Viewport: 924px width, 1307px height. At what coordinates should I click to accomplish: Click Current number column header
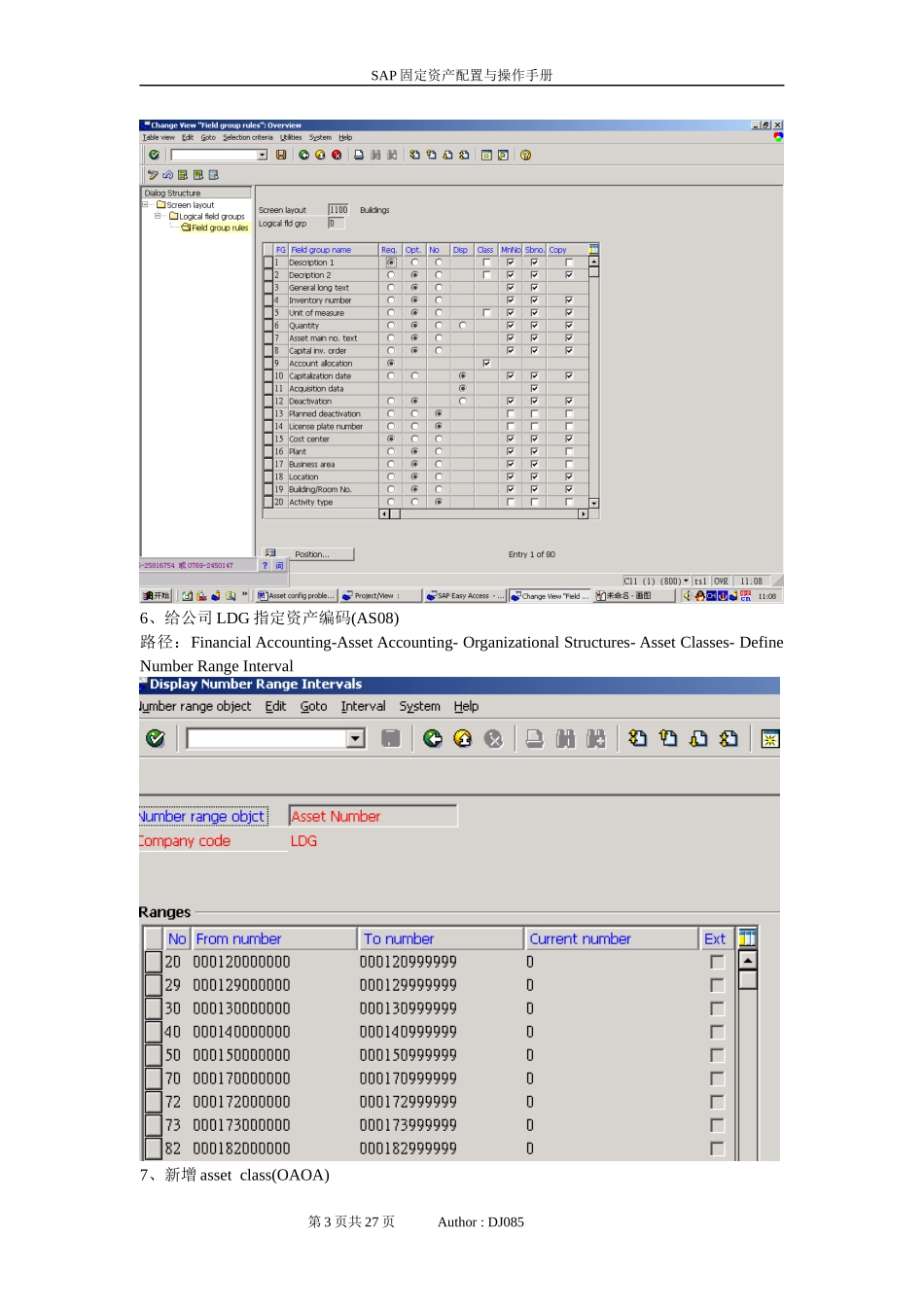click(x=613, y=938)
